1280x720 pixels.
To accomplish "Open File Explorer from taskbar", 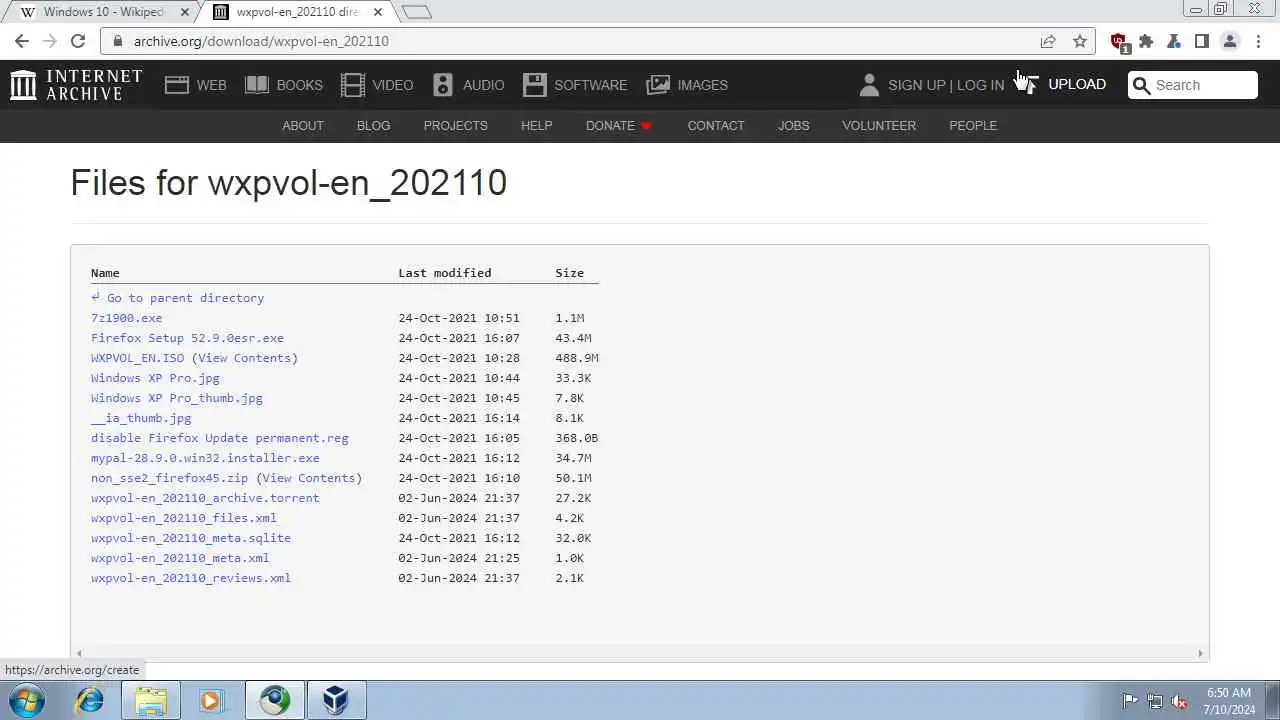I will point(151,700).
